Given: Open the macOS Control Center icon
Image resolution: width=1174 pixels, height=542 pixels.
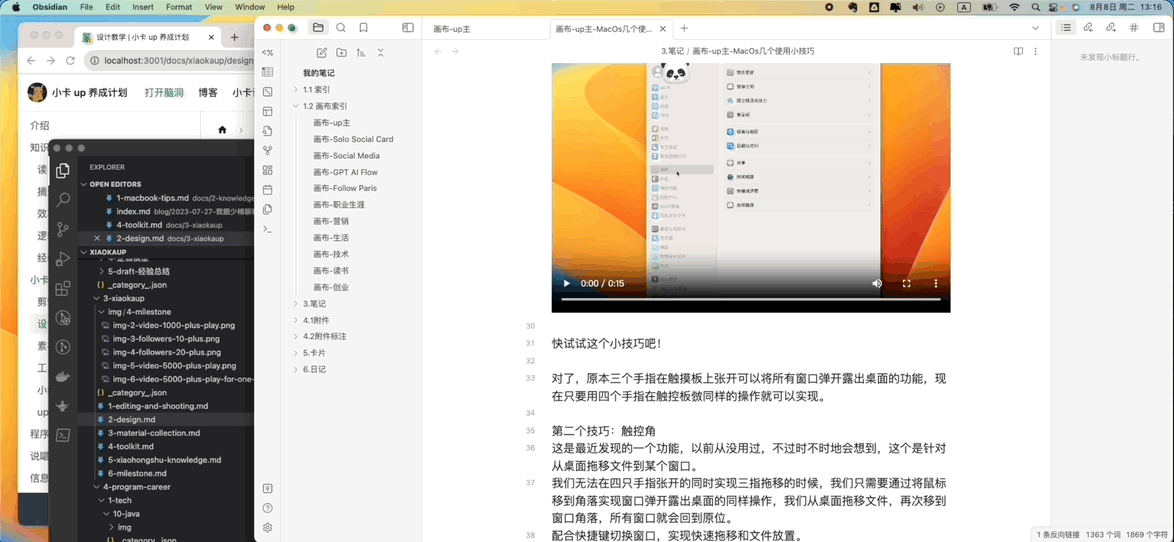Looking at the screenshot, I should [1055, 7].
